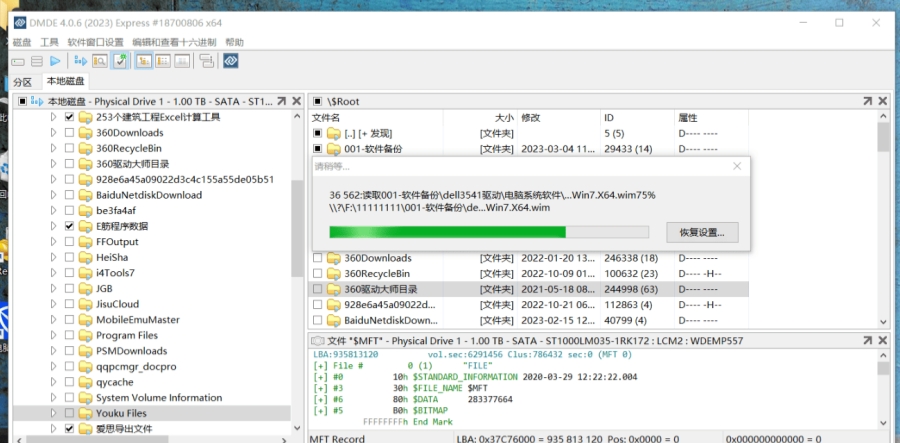The image size is (900, 443).
Task: Toggle the file list panel toolbar icon
Action: pos(163,61)
